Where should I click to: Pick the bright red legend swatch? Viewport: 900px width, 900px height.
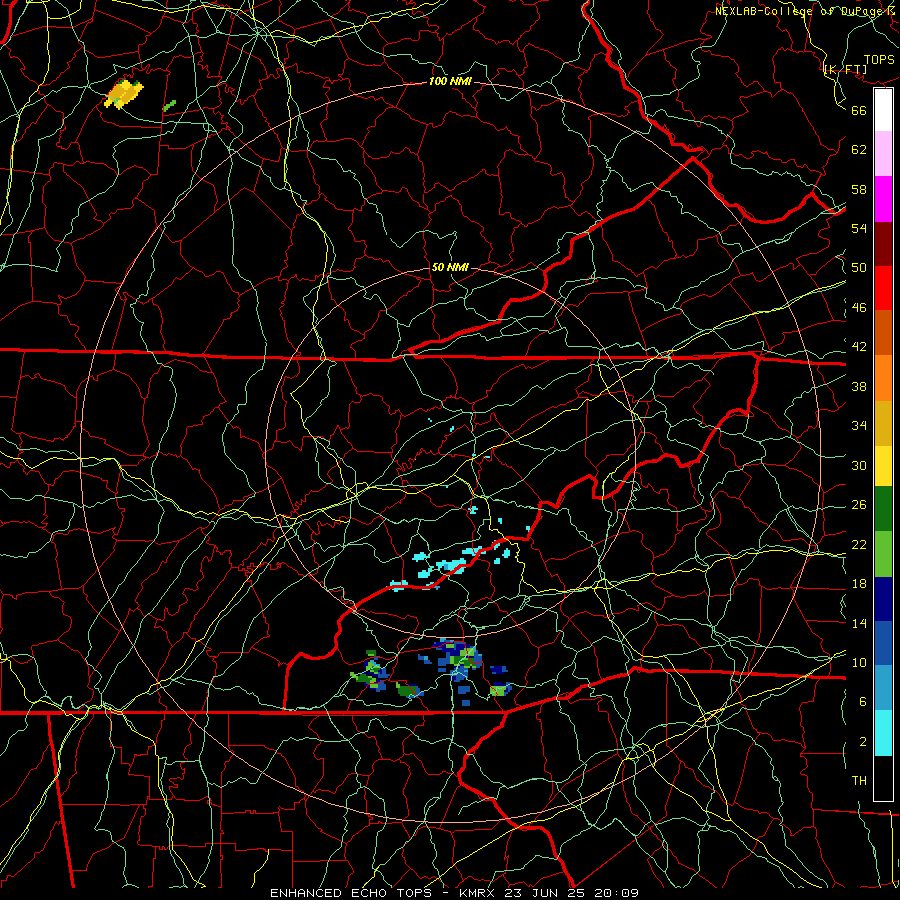click(x=883, y=288)
